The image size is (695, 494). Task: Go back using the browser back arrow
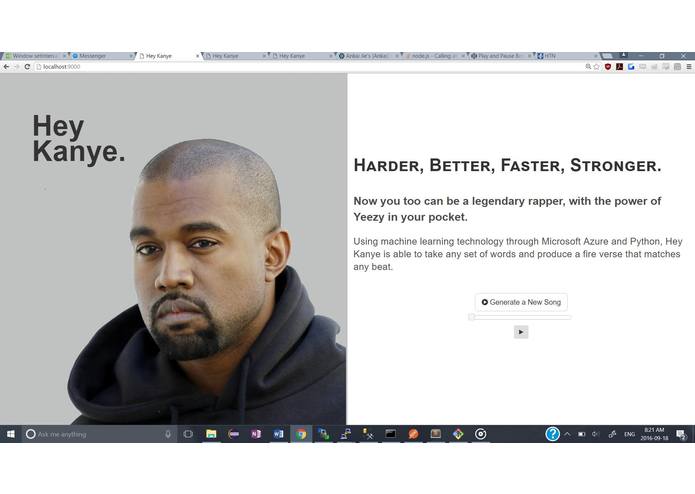pyautogui.click(x=6, y=66)
